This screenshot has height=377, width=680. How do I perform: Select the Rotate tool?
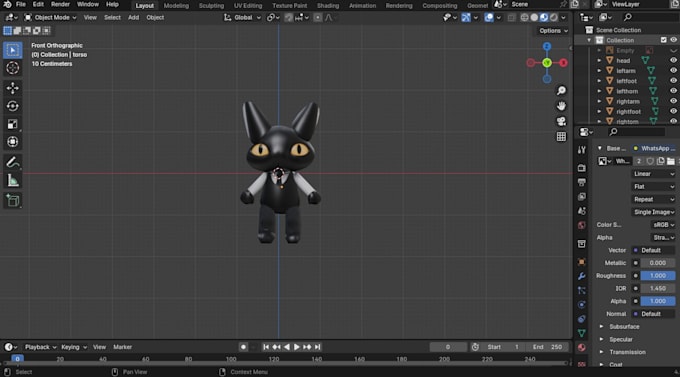(x=13, y=106)
